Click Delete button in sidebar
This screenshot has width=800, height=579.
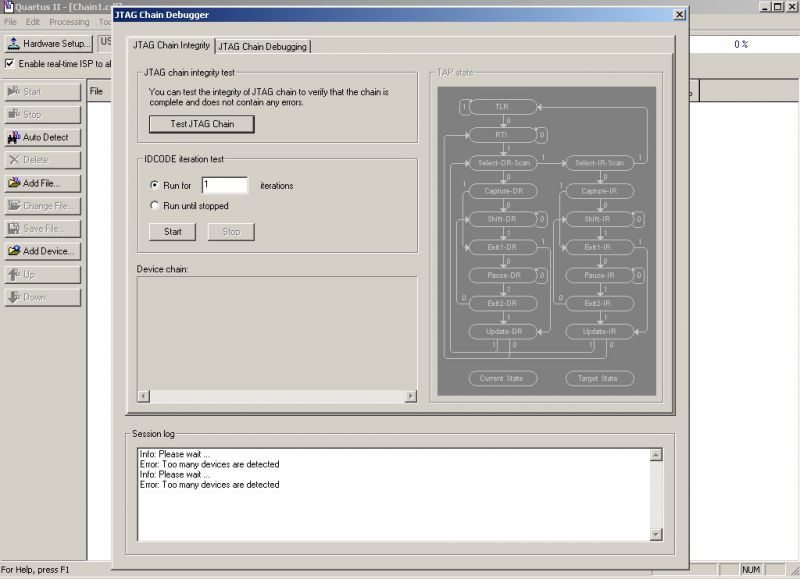(43, 160)
